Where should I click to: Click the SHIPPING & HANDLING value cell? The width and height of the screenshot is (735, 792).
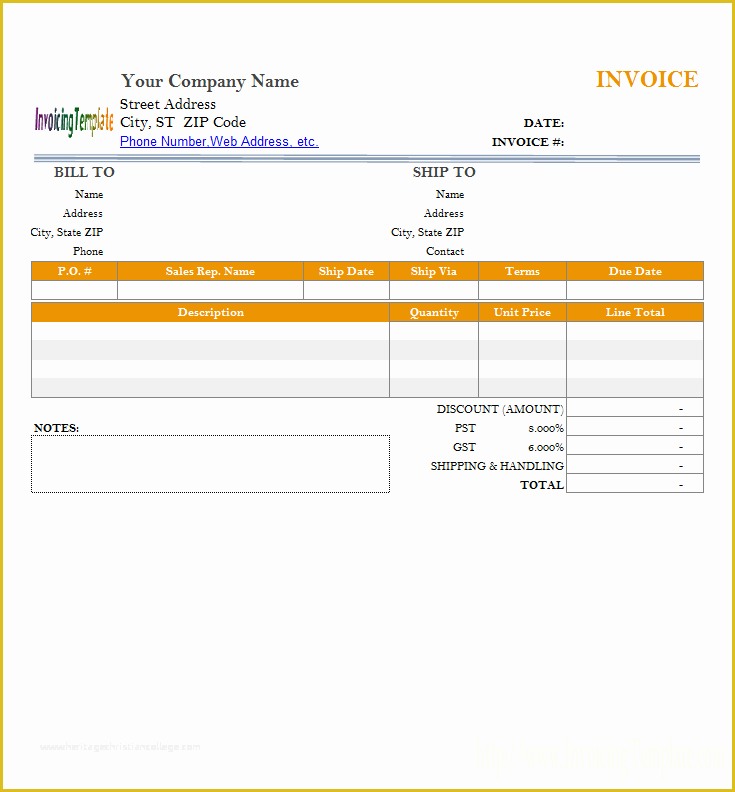point(635,464)
